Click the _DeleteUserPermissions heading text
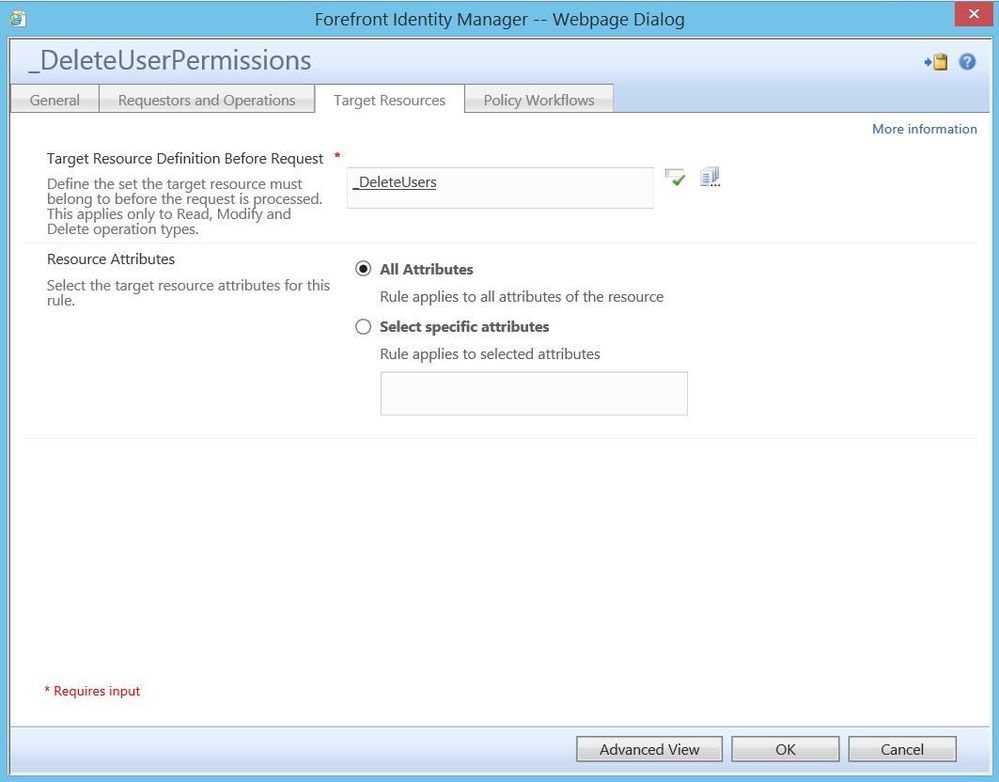 170,61
